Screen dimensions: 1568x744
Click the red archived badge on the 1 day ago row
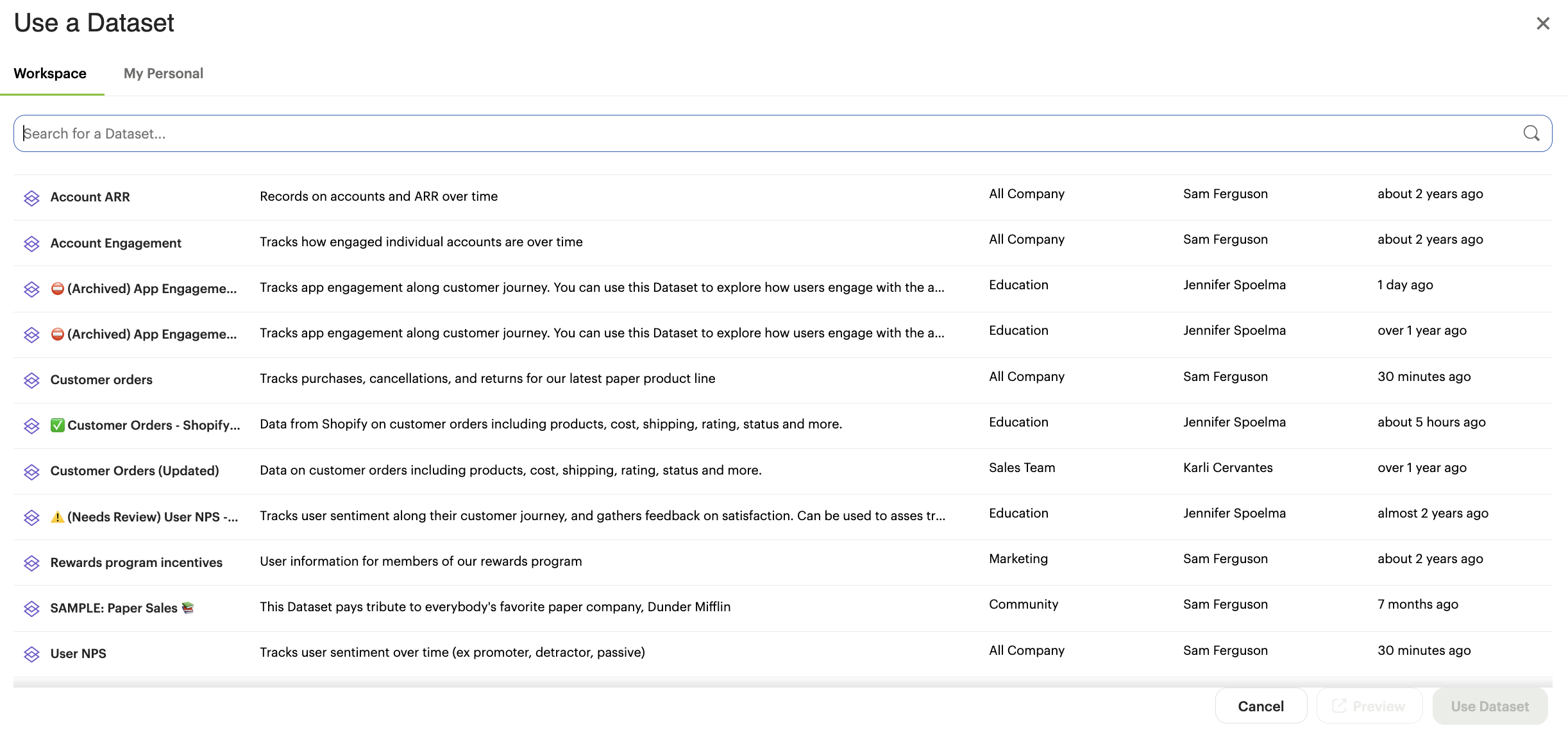pos(57,289)
